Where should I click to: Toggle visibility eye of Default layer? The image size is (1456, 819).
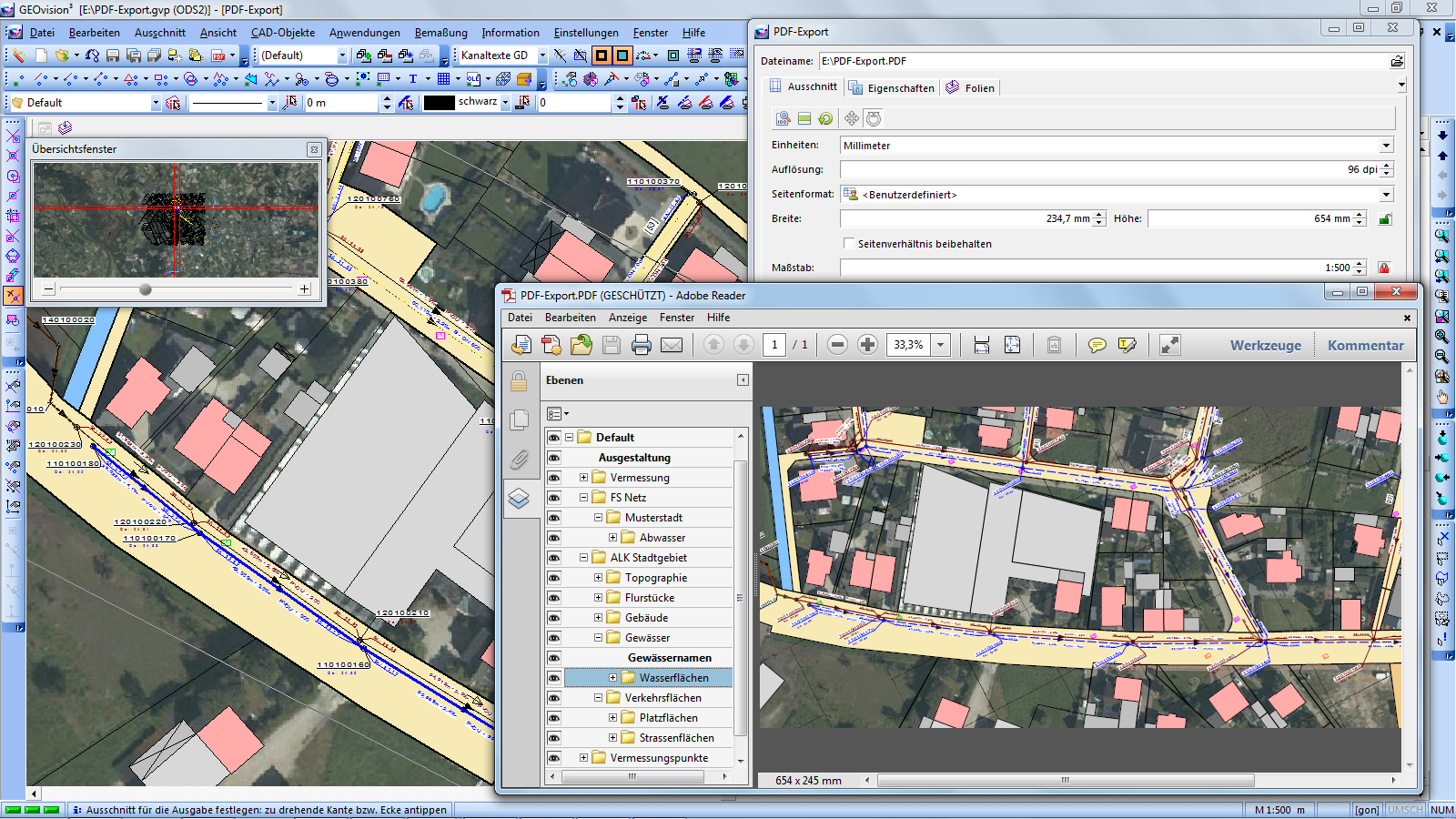tap(553, 438)
